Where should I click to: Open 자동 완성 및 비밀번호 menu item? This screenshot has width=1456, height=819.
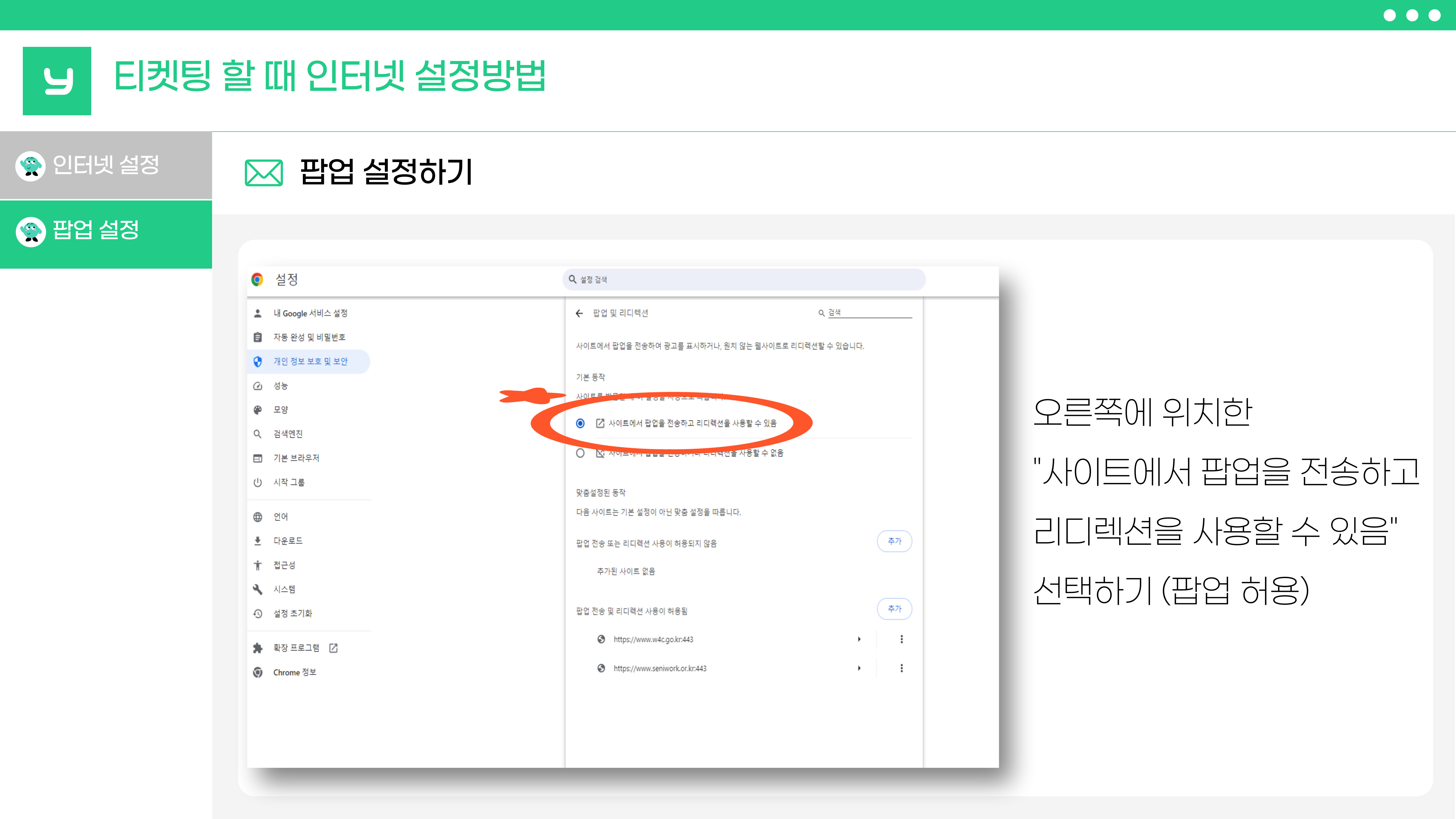coord(309,338)
